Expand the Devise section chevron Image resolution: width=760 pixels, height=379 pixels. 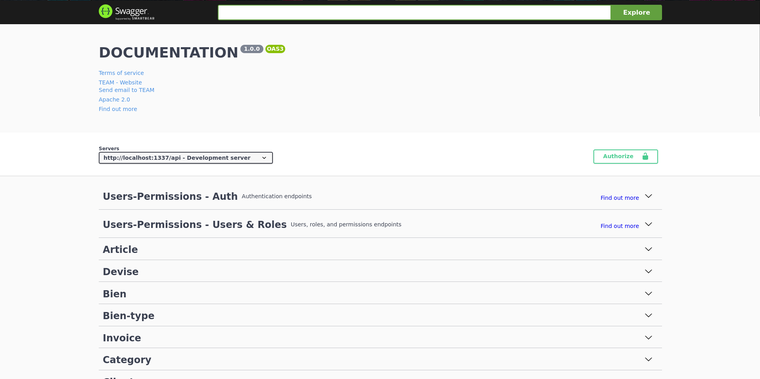click(649, 271)
